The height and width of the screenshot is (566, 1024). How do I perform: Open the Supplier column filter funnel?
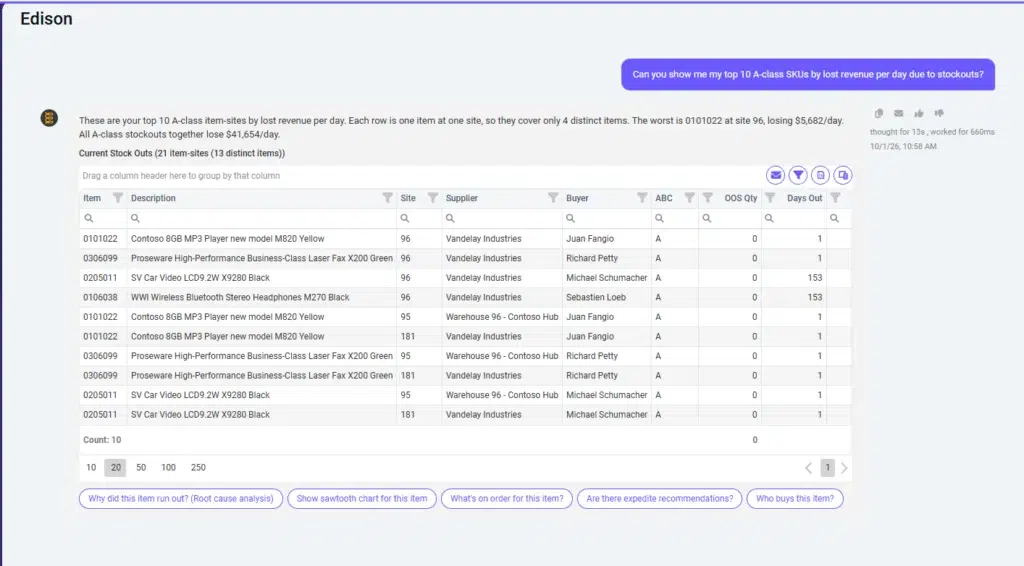pyautogui.click(x=553, y=198)
